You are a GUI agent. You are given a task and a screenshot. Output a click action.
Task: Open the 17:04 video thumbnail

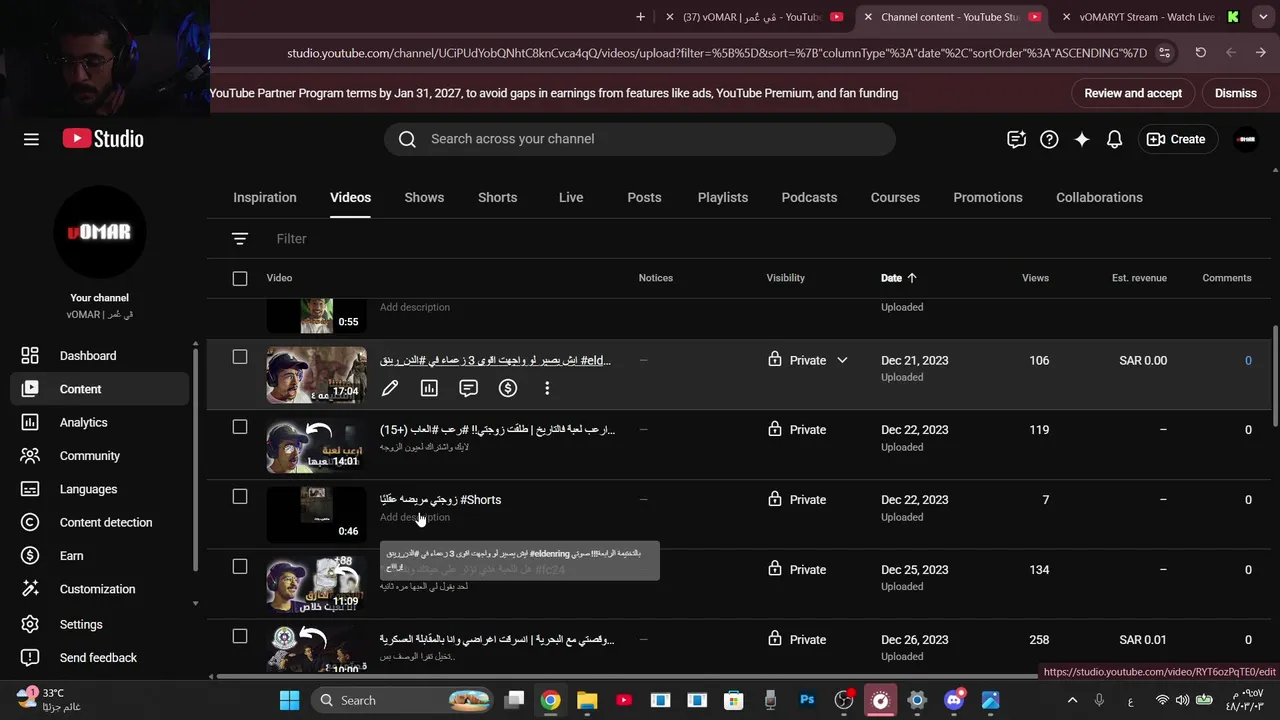pyautogui.click(x=317, y=375)
